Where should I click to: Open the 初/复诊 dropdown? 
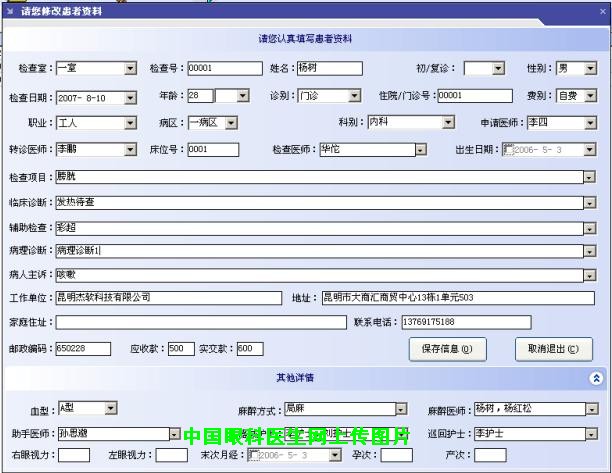(499, 69)
